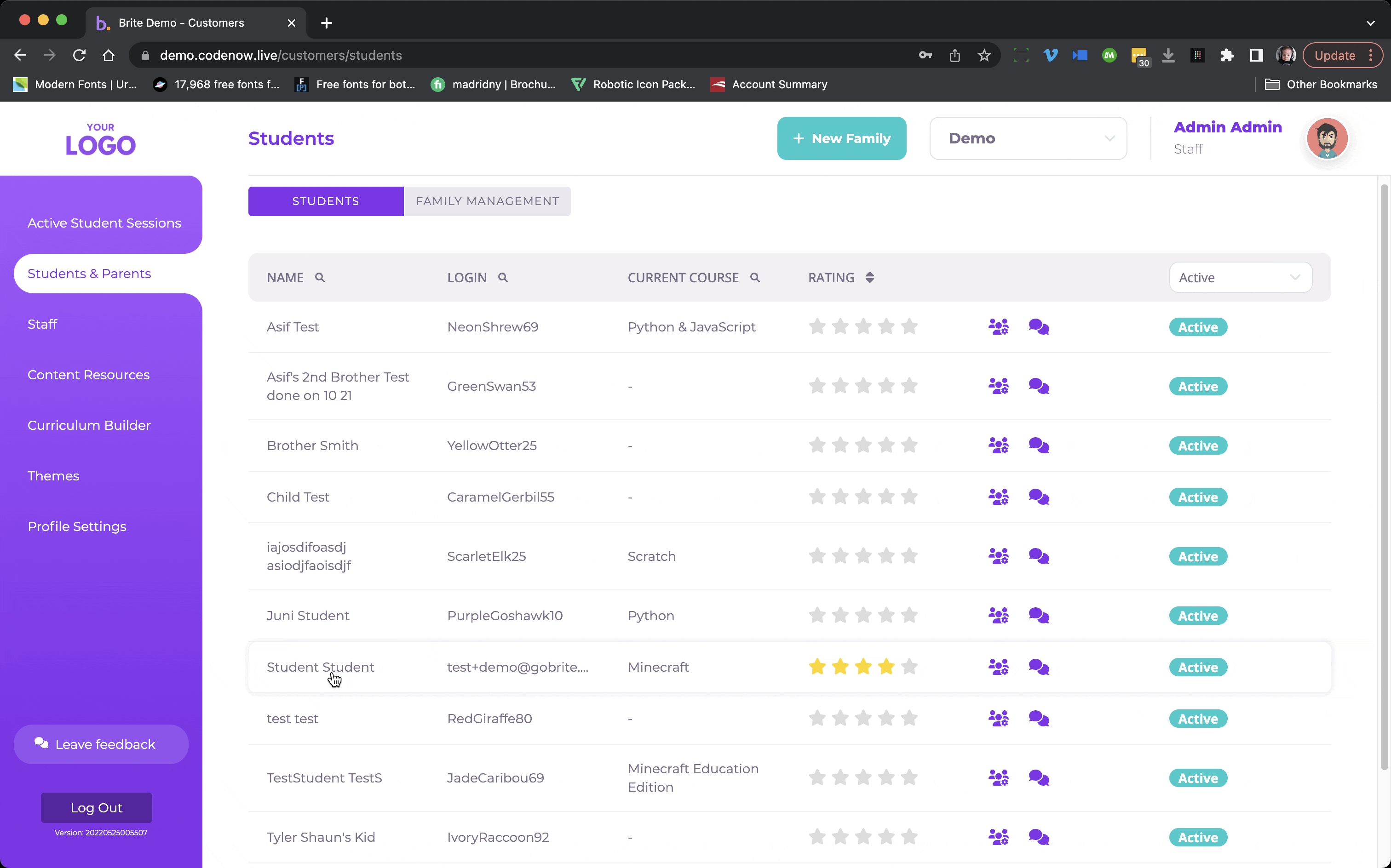Click the LOGIN column search icon

tap(502, 278)
